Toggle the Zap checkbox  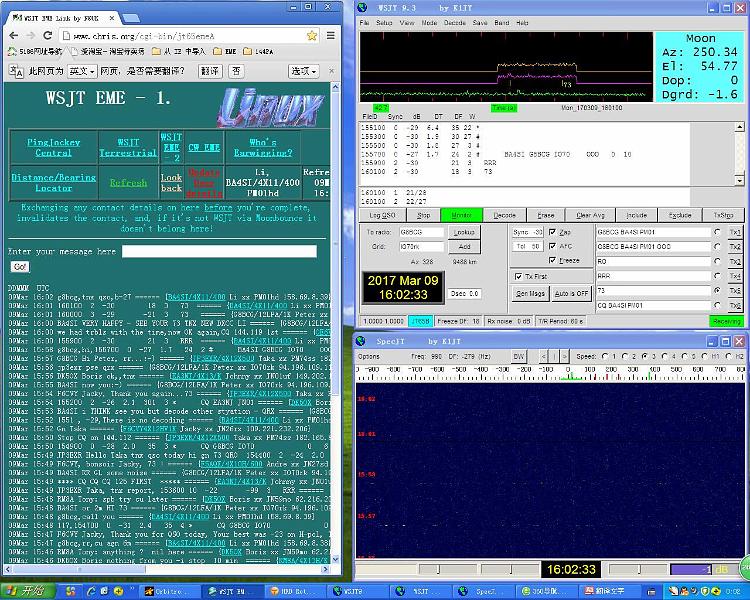(x=552, y=232)
